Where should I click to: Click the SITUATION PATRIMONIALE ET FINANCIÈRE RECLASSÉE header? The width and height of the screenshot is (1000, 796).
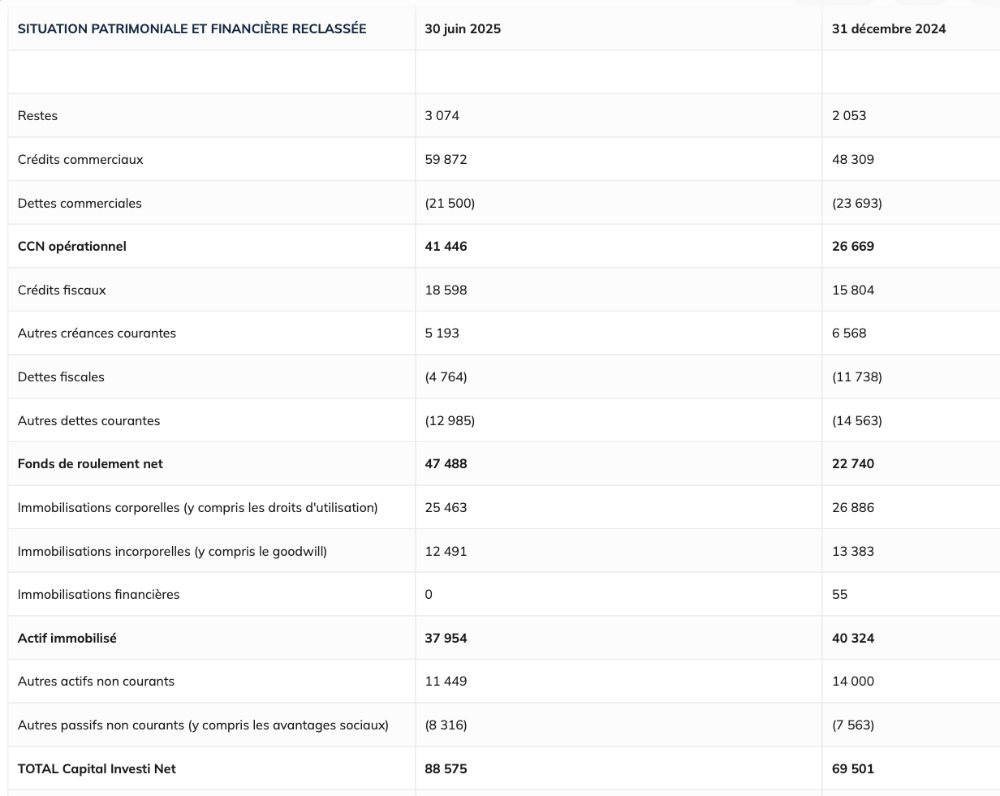(192, 29)
